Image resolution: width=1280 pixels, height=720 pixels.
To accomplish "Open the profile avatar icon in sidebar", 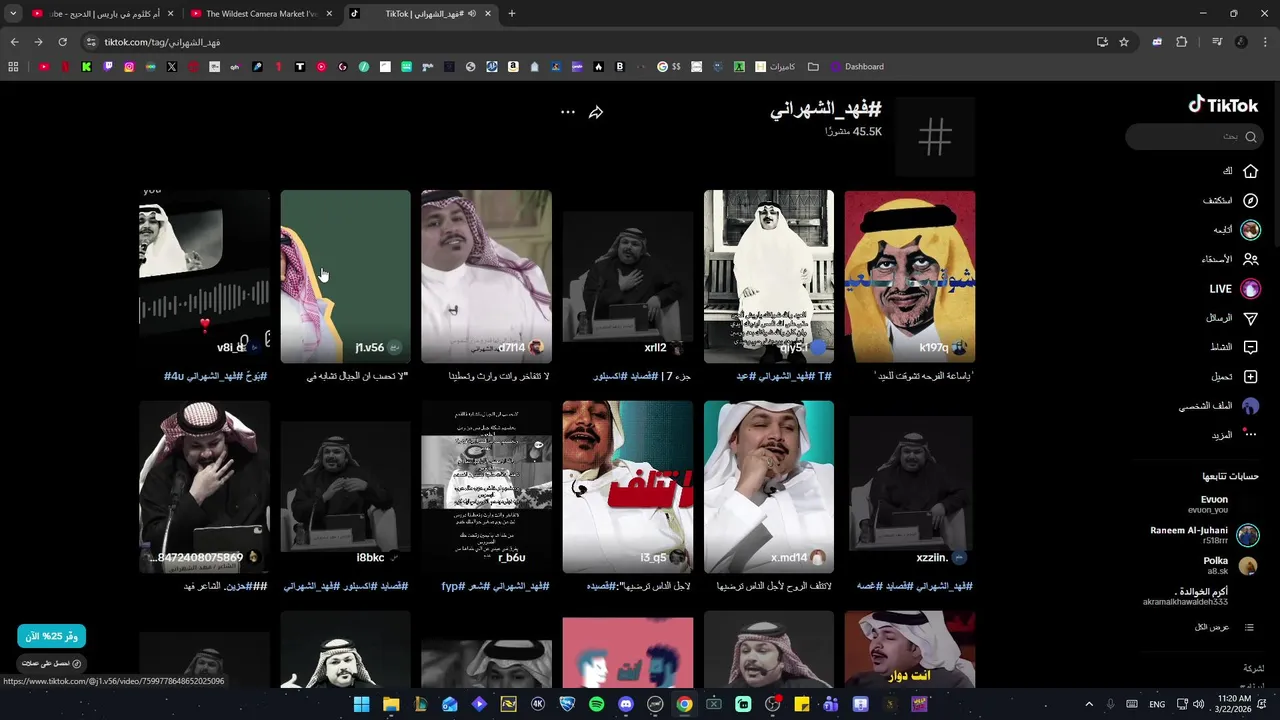I will 1250,406.
